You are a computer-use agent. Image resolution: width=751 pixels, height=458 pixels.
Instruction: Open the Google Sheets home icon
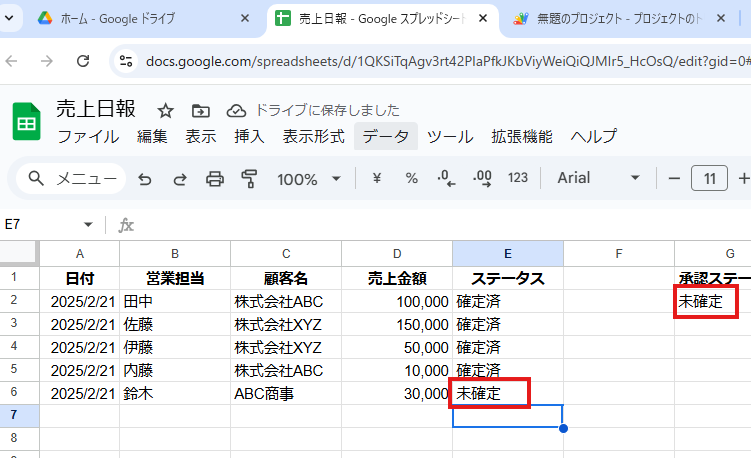click(x=26, y=122)
